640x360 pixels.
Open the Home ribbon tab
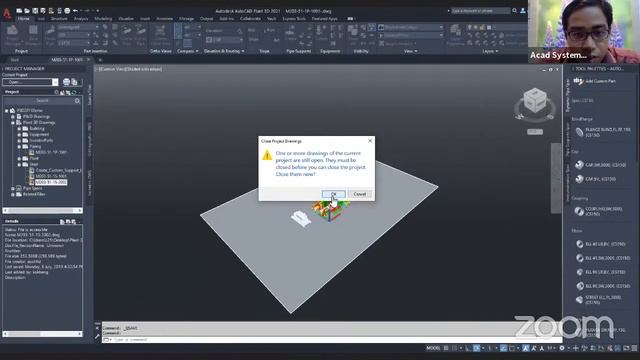pos(24,19)
